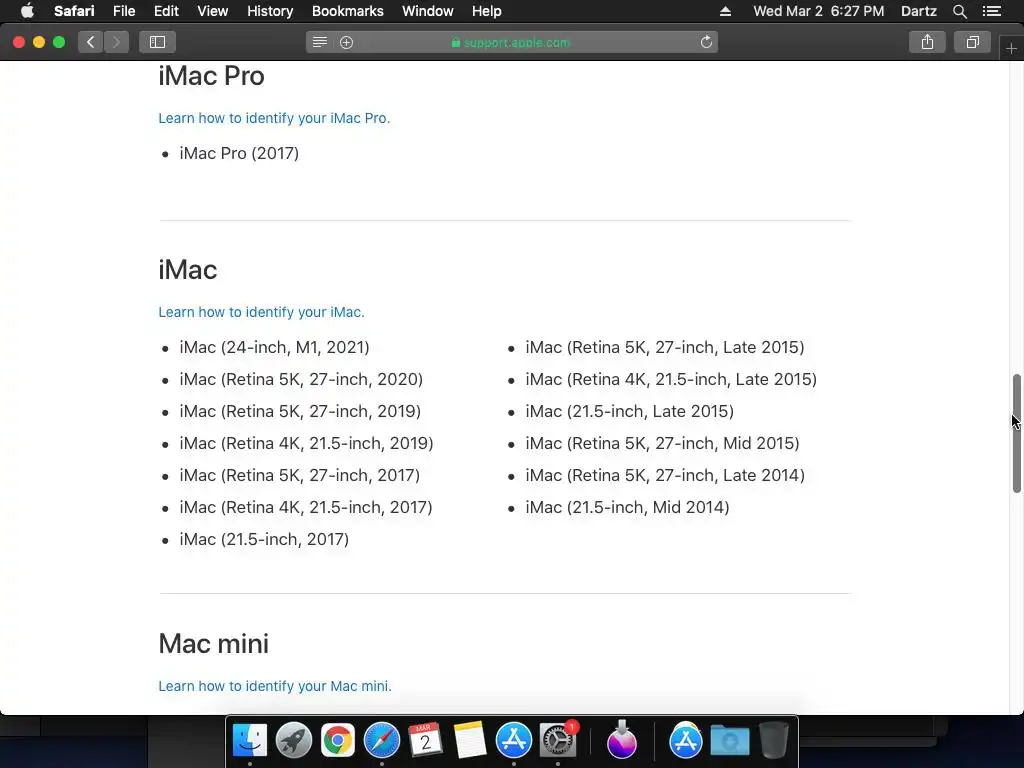This screenshot has height=768, width=1024.
Task: Click 'Learn how to identify your iMac.' link
Action: pos(261,312)
